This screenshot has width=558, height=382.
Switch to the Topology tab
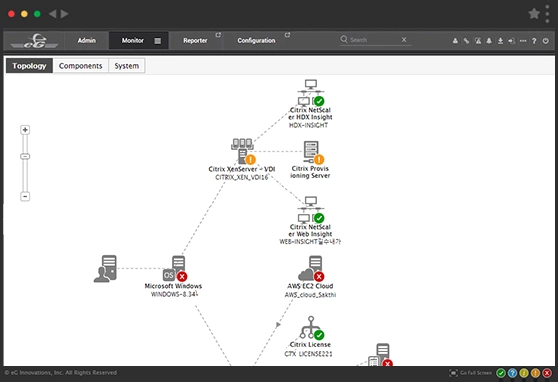click(29, 66)
